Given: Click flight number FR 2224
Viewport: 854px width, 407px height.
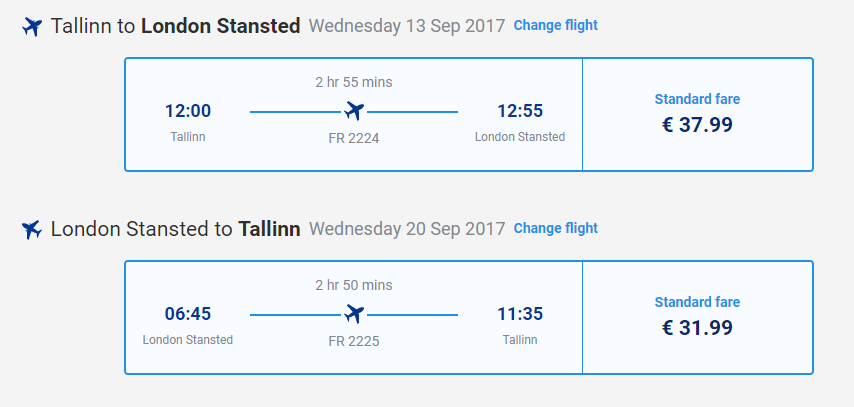Looking at the screenshot, I should [x=354, y=138].
